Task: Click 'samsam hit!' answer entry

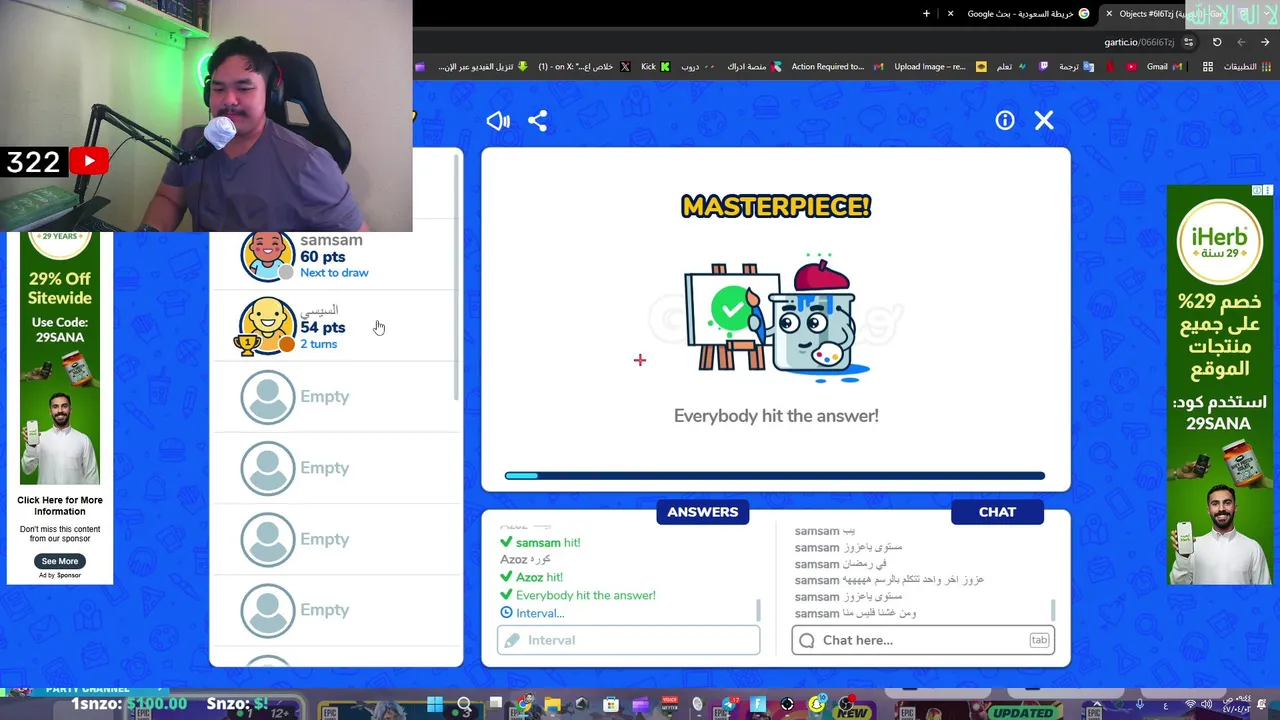Action: [x=548, y=542]
